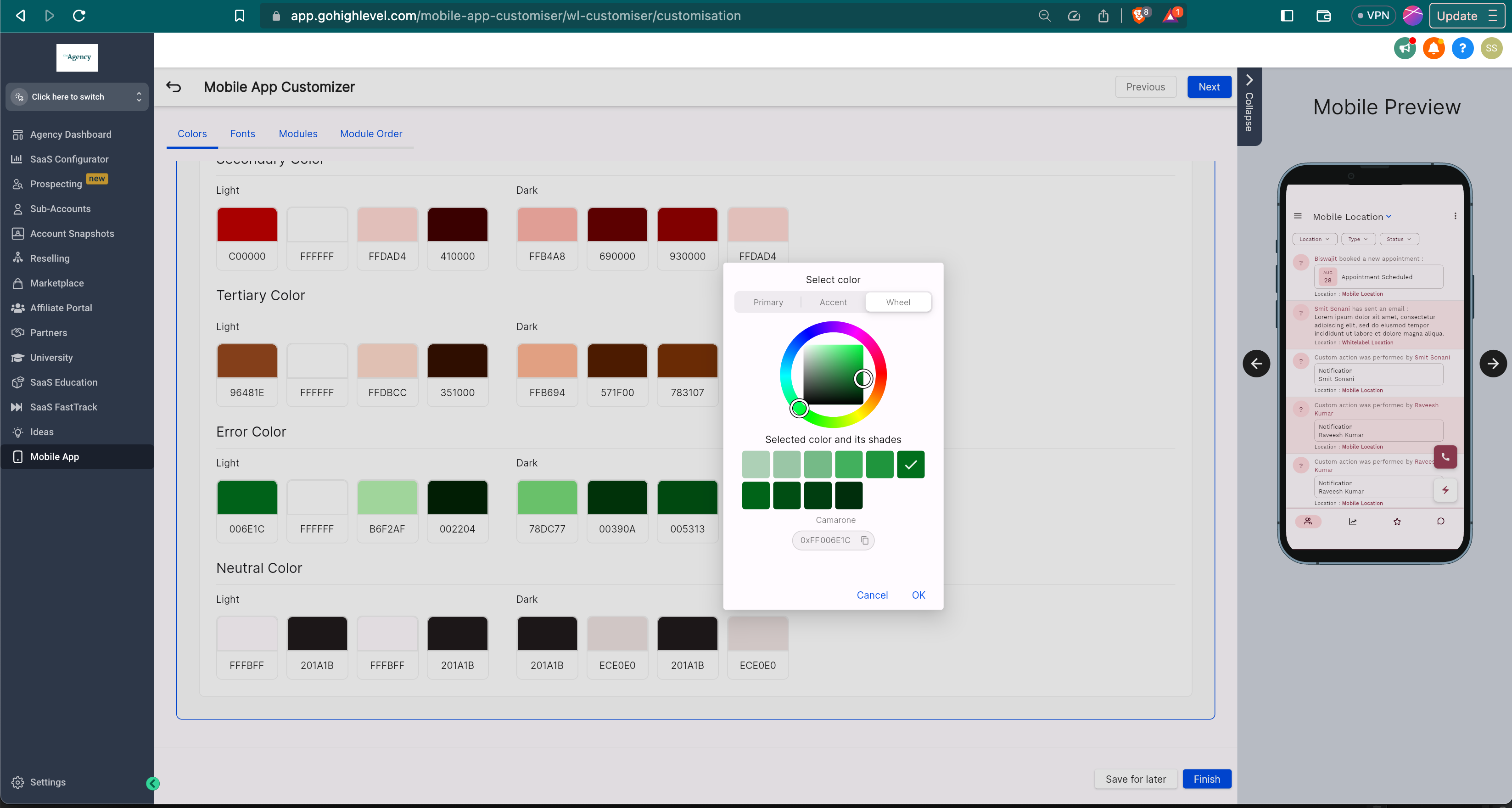
Task: Choose the lightest green shade in picker
Action: coord(756,465)
